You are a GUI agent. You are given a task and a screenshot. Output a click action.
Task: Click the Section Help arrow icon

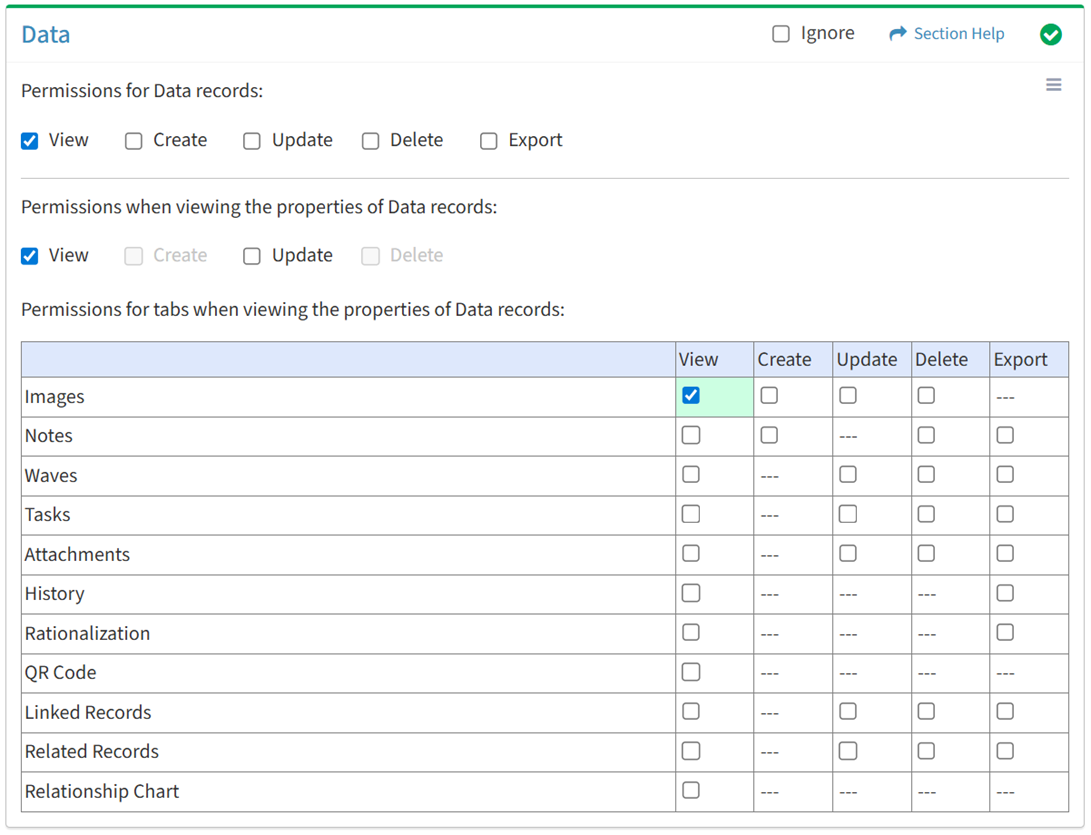click(x=897, y=34)
